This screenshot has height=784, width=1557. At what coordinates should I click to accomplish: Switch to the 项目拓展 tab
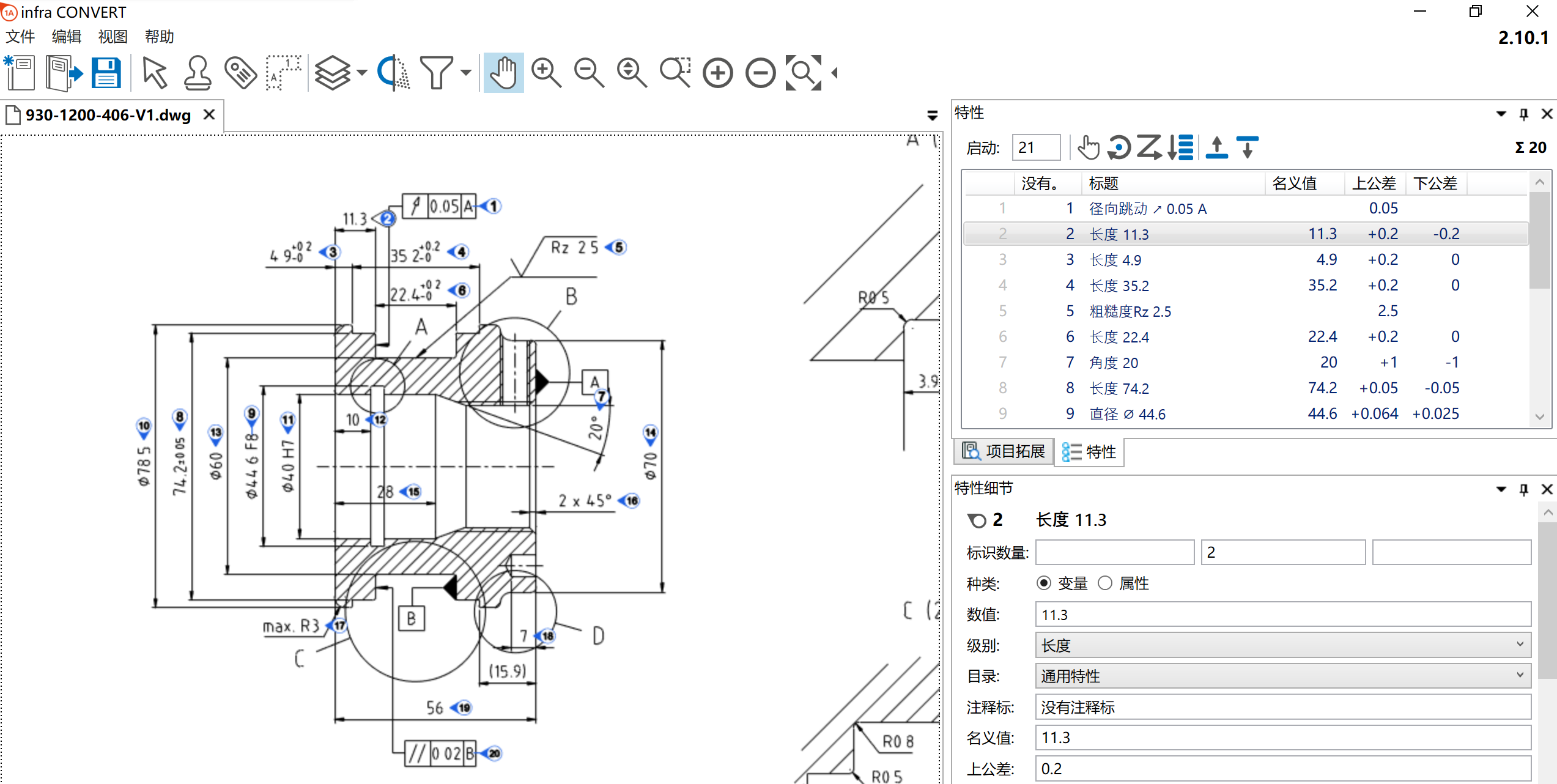tap(1004, 451)
